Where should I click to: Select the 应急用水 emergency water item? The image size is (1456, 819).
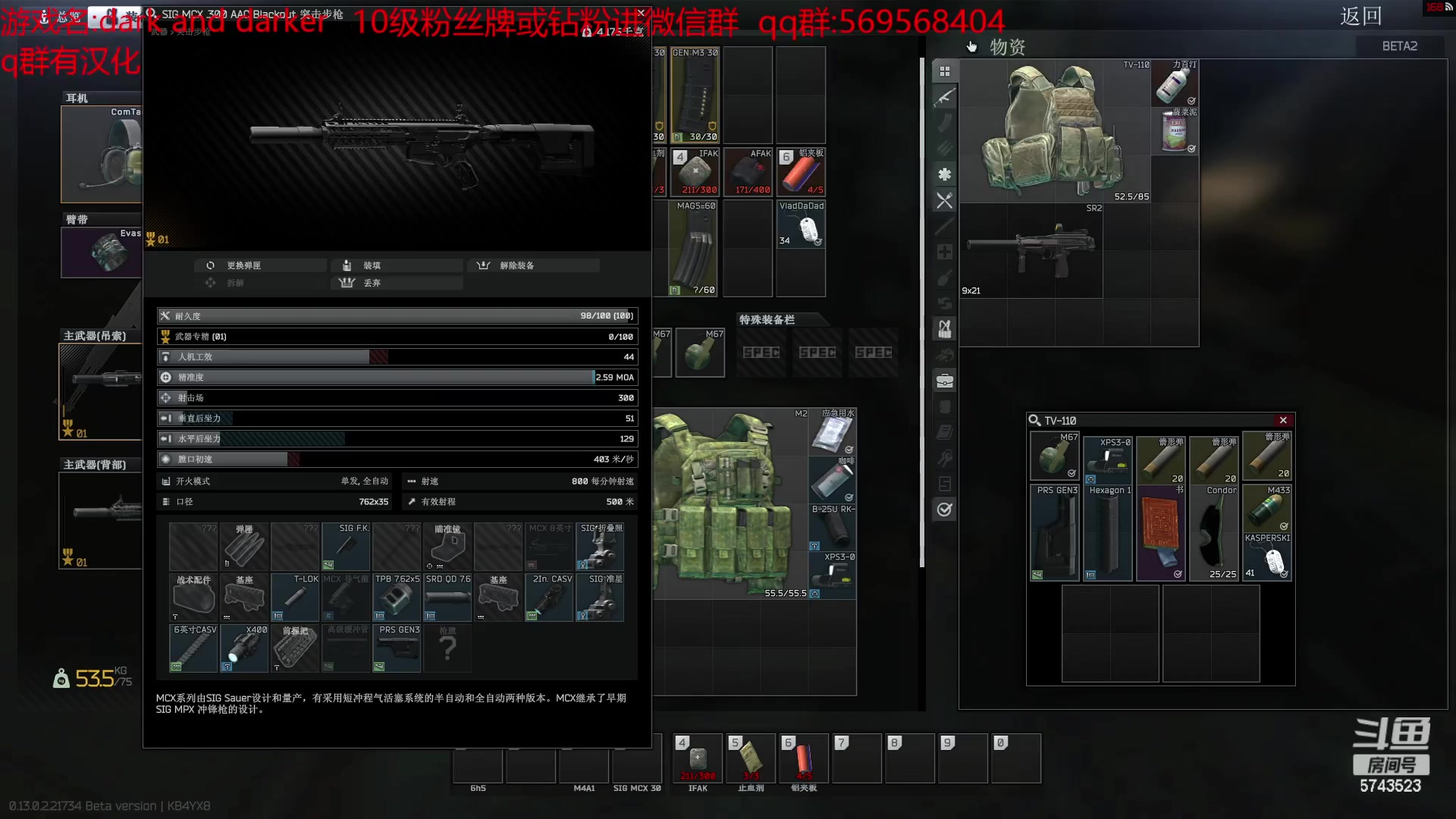[x=833, y=432]
